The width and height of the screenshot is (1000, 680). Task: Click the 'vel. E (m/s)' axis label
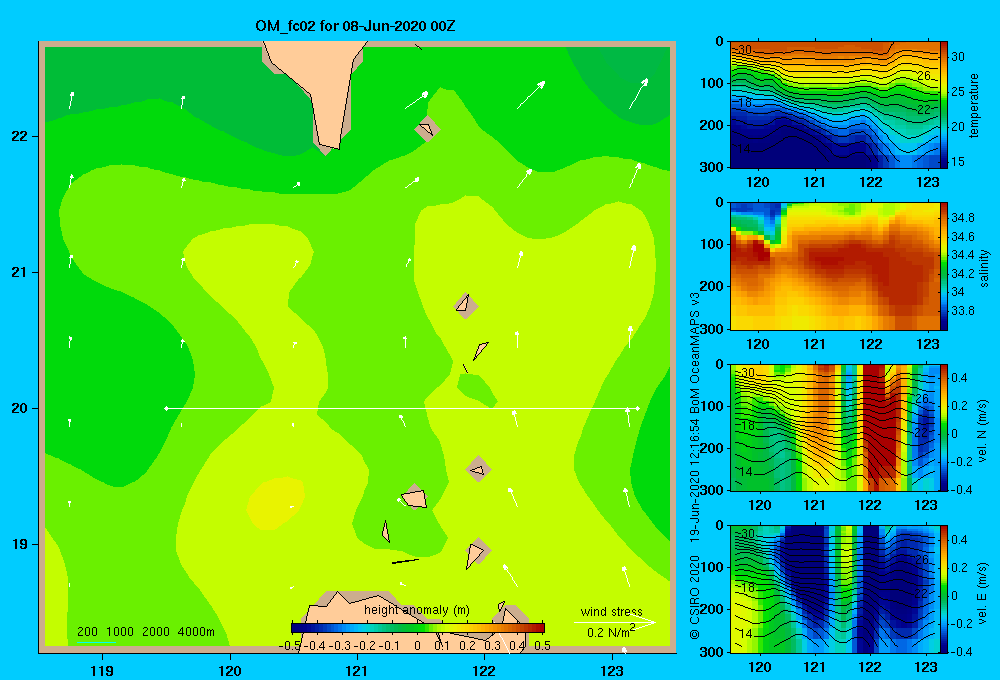[983, 592]
